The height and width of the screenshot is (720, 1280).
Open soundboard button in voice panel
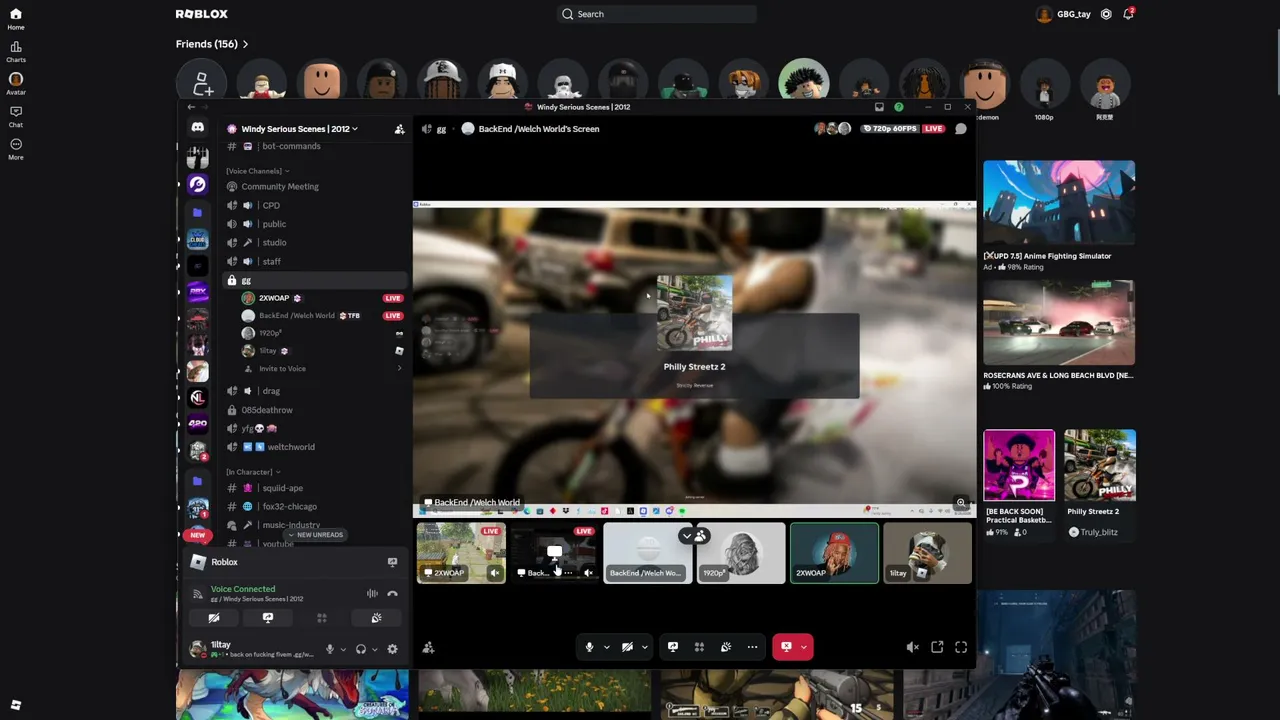tap(376, 618)
